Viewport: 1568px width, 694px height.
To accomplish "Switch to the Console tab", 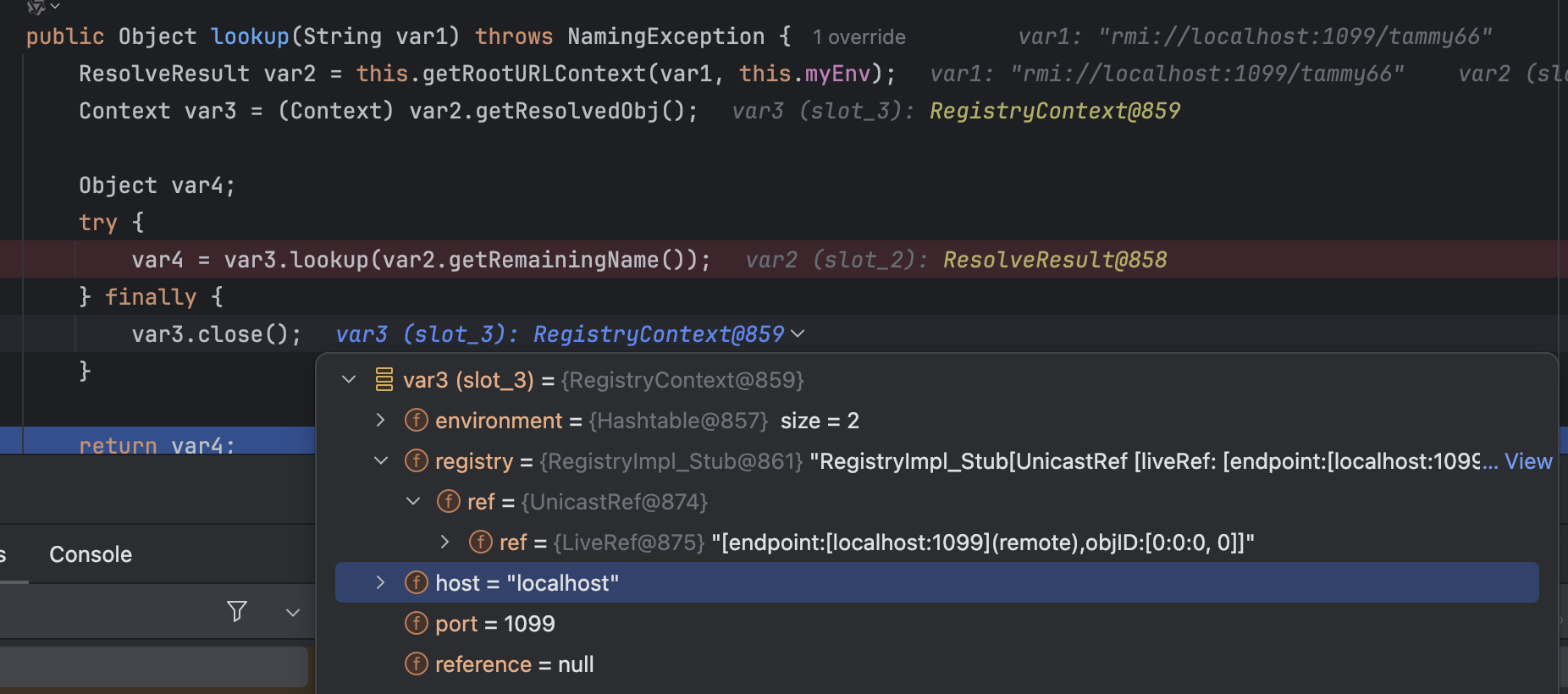I will pos(91,554).
